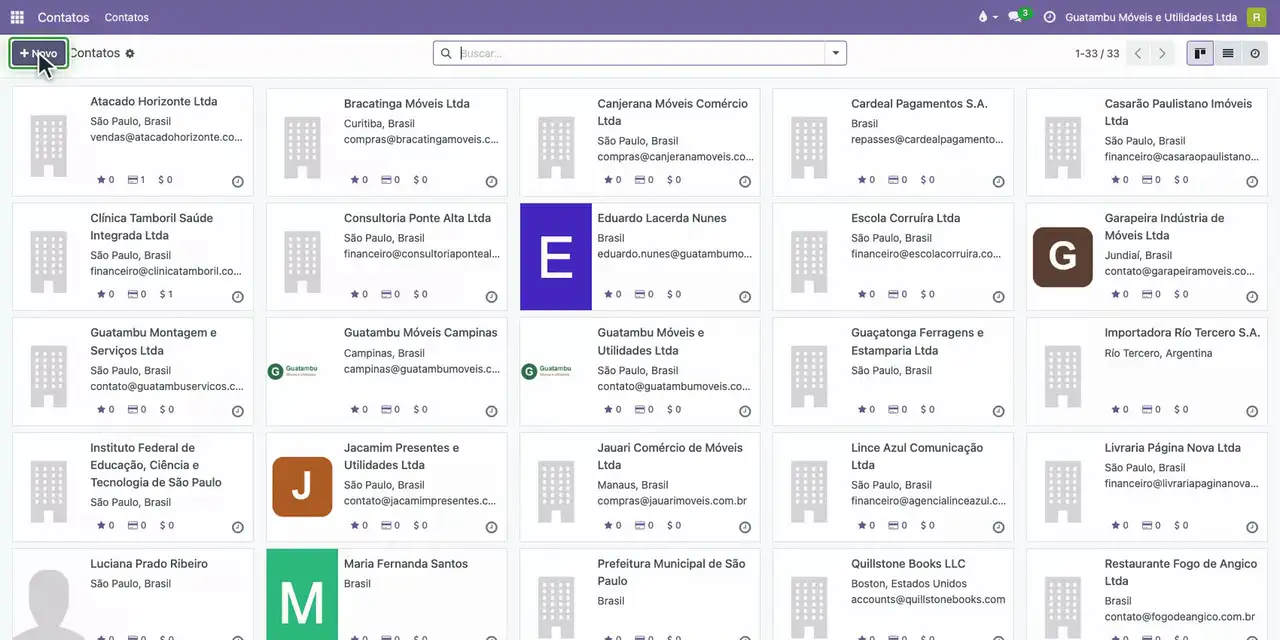Go to next page of contacts
Screen dimensions: 1280x640
point(1162,53)
